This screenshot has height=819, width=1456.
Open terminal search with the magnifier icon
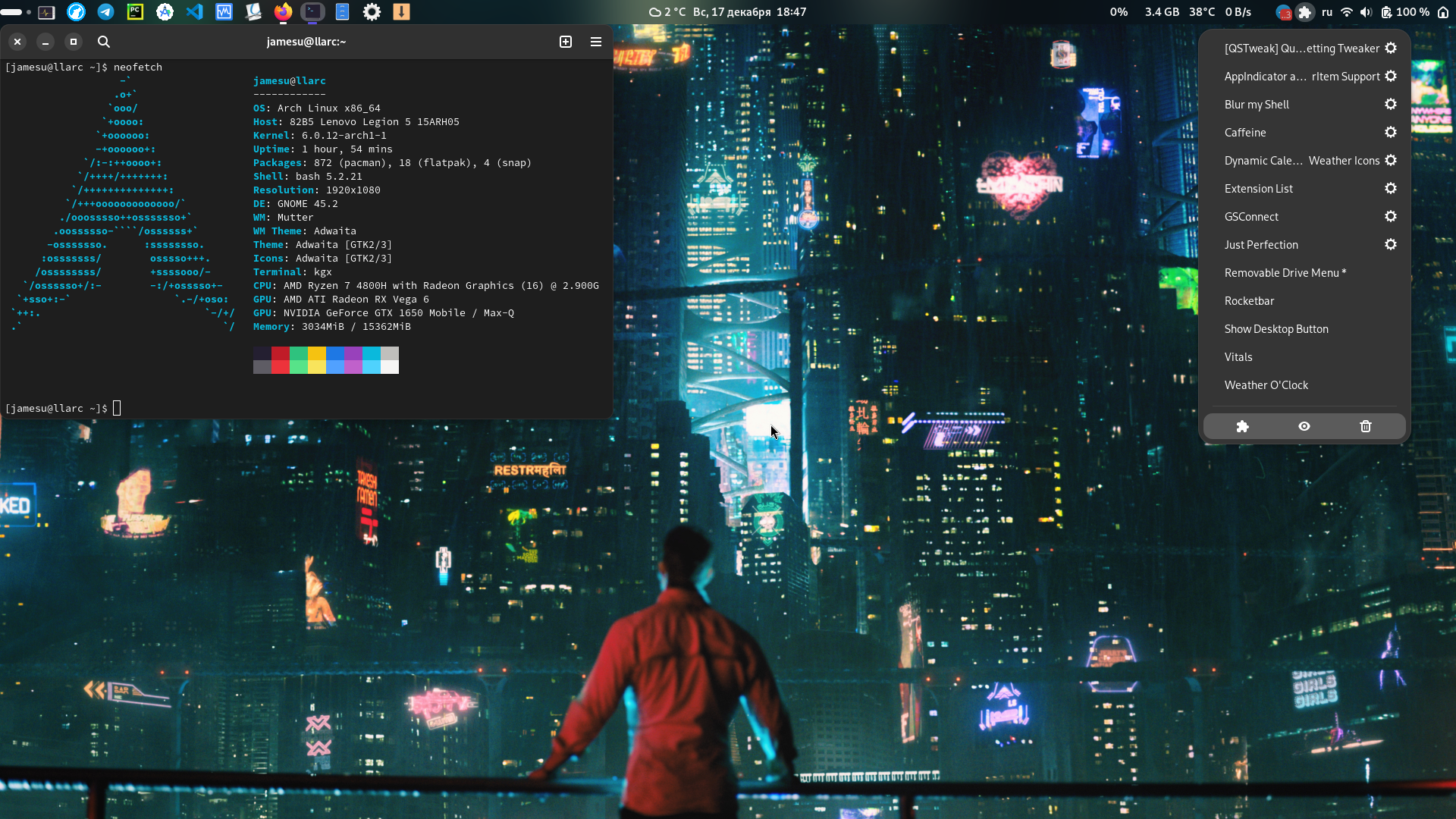pos(104,42)
